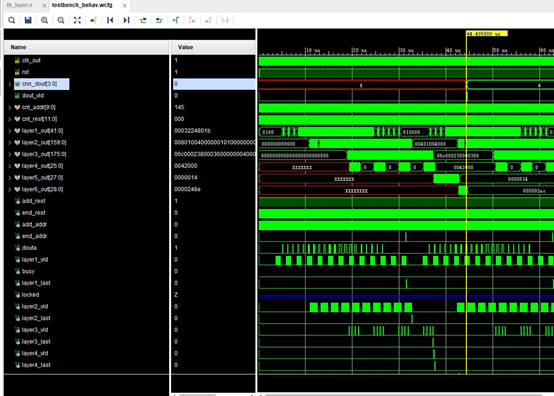554x396 pixels.
Task: Go to time zero with the toolbar arrow
Action: tap(110, 20)
